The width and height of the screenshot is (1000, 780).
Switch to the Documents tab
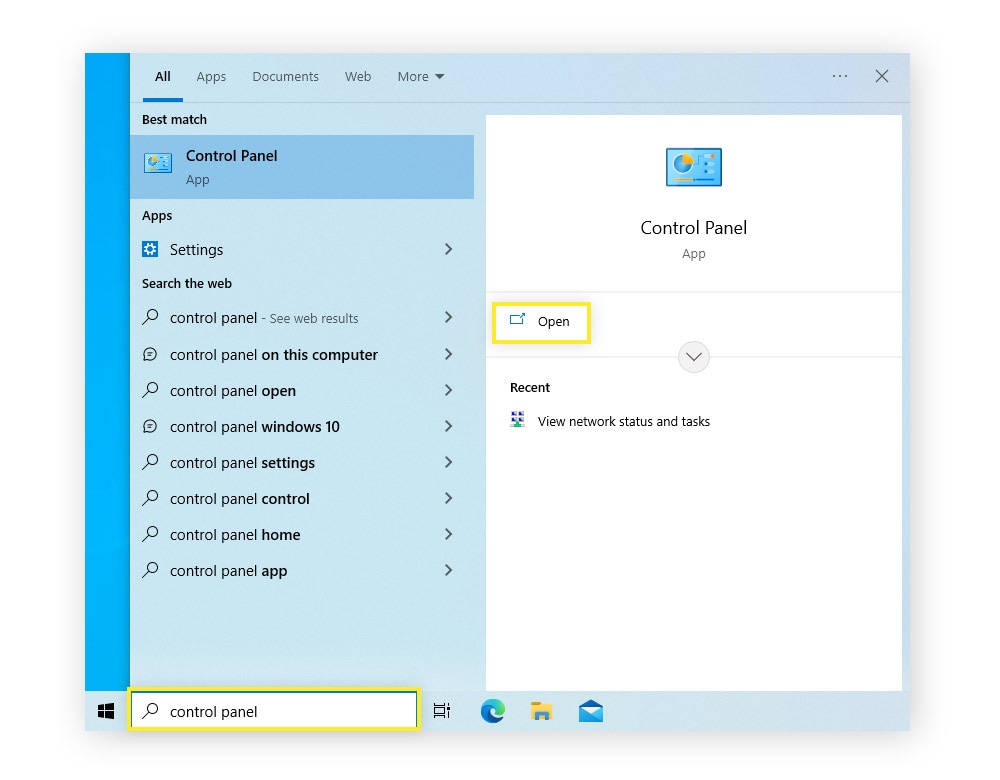285,77
